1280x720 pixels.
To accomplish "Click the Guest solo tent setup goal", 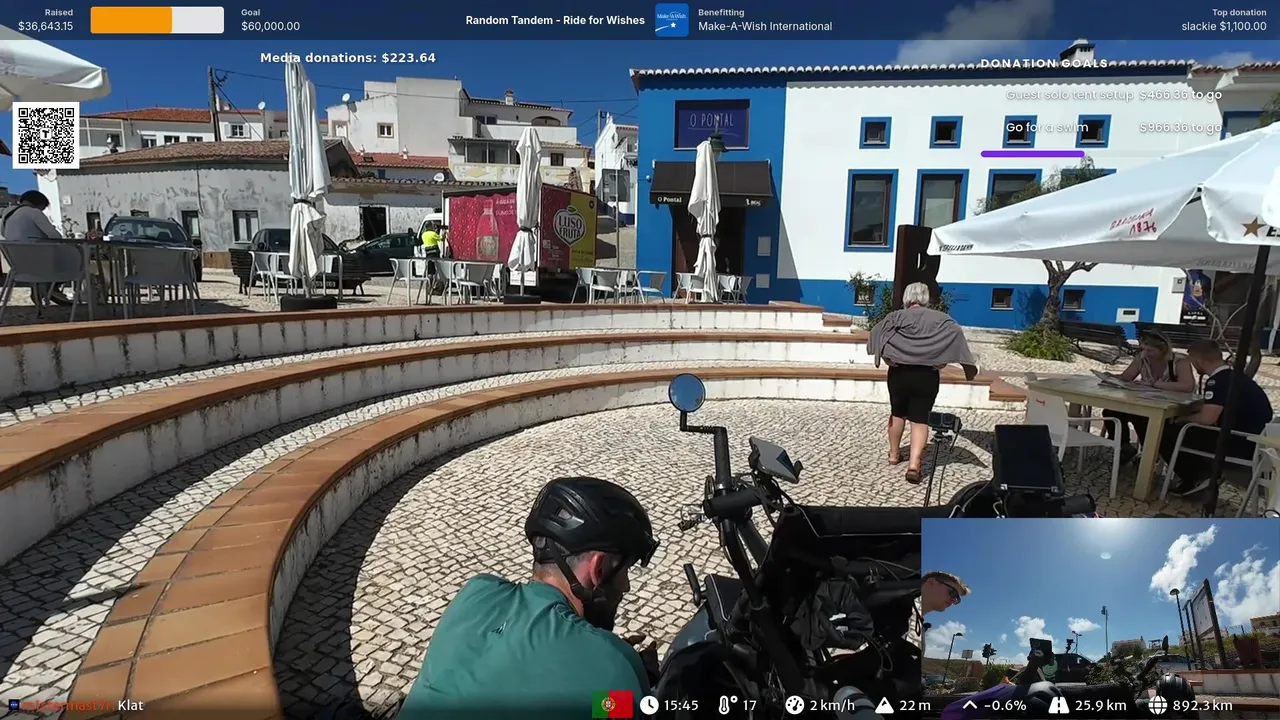I will (1069, 95).
